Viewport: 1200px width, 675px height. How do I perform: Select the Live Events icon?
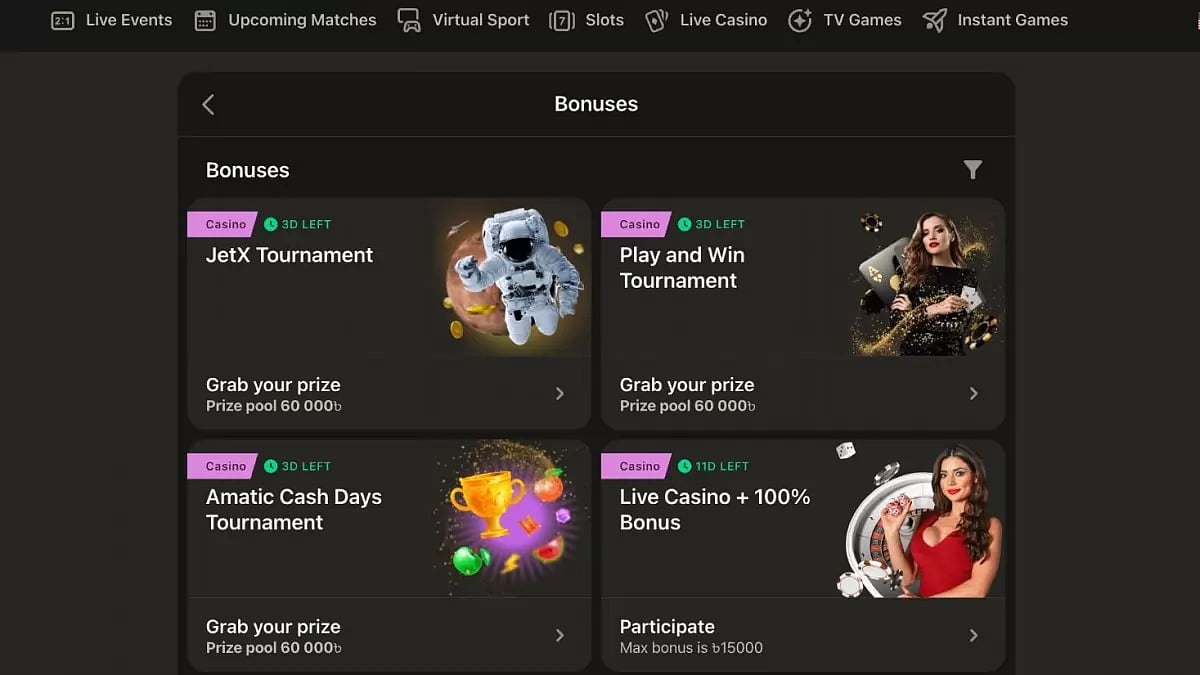coord(62,19)
